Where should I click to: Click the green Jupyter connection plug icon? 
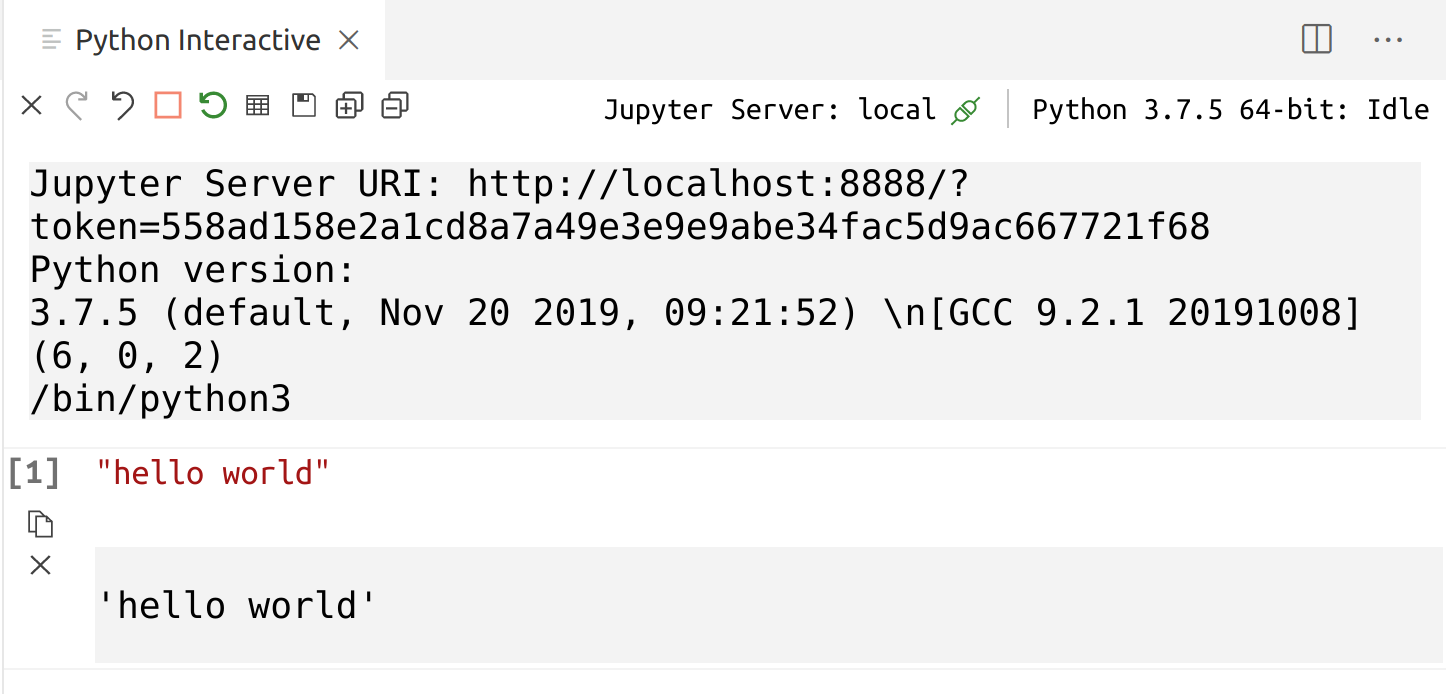965,110
